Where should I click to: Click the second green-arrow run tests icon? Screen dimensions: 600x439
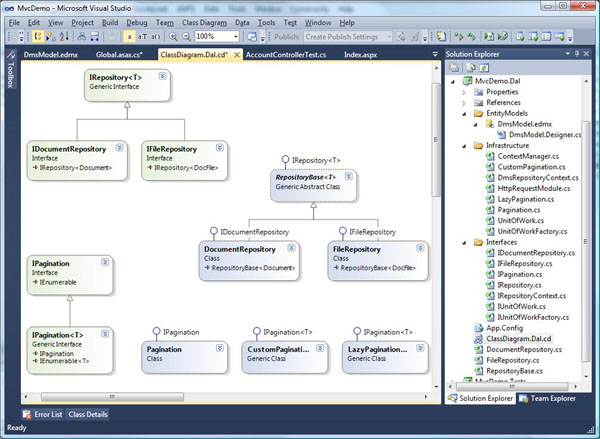pyautogui.click(x=471, y=36)
